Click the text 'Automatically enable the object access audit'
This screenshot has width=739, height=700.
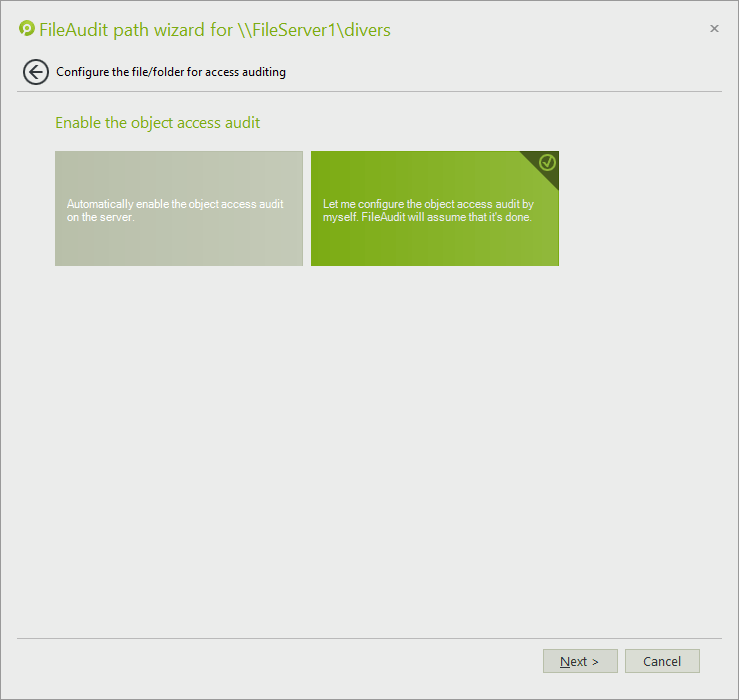[x=175, y=204]
